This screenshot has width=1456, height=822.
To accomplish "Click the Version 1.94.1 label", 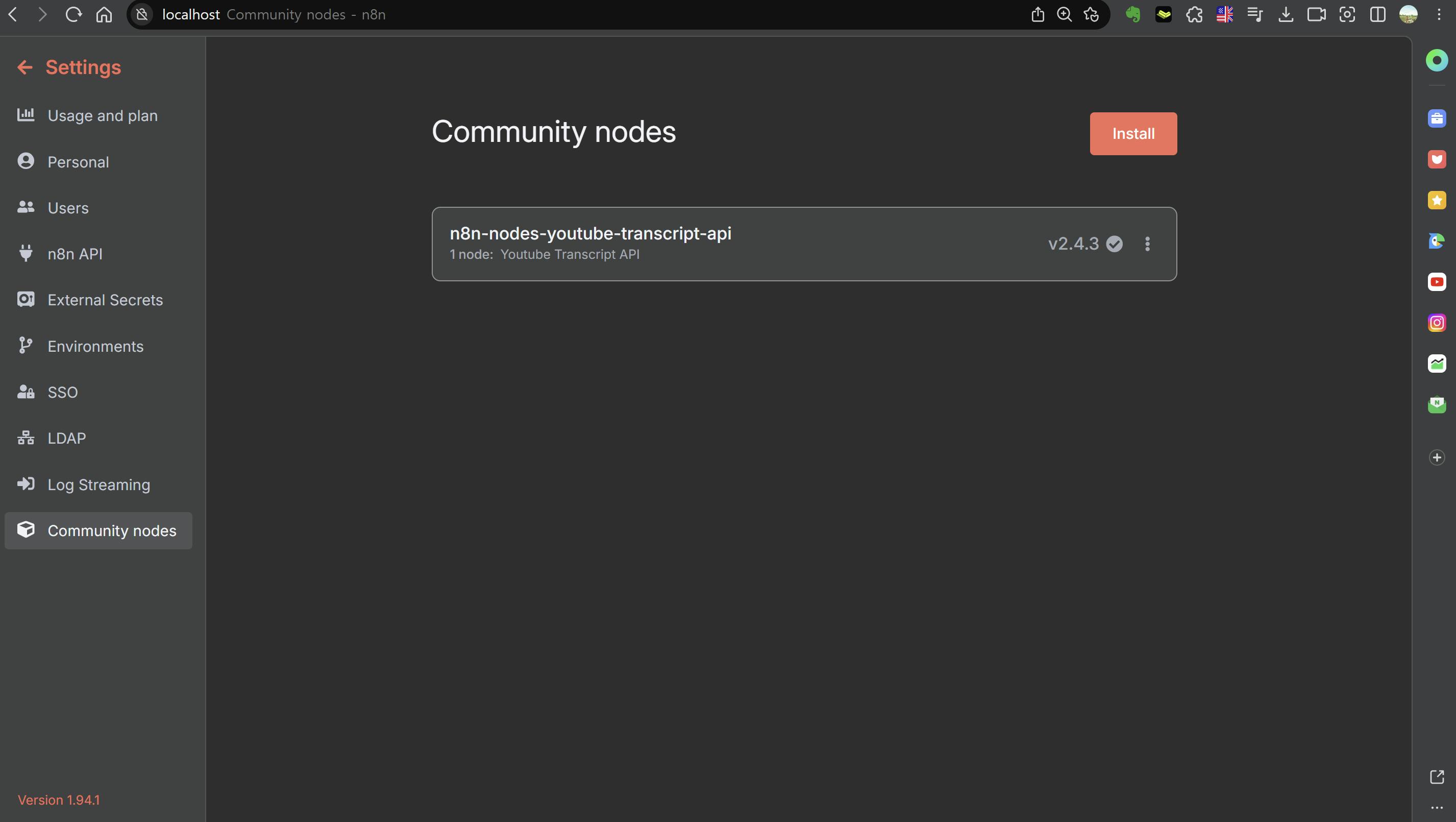I will tap(59, 800).
